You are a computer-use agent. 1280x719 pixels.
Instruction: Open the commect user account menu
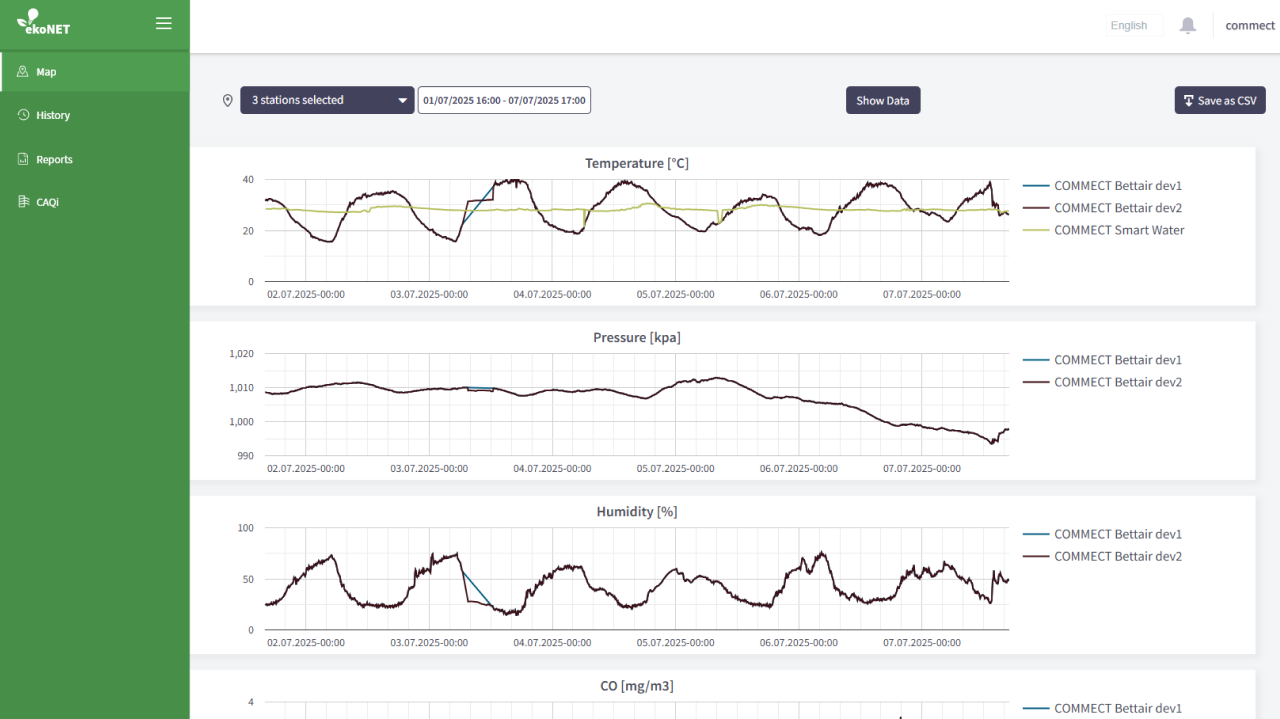(x=1250, y=26)
